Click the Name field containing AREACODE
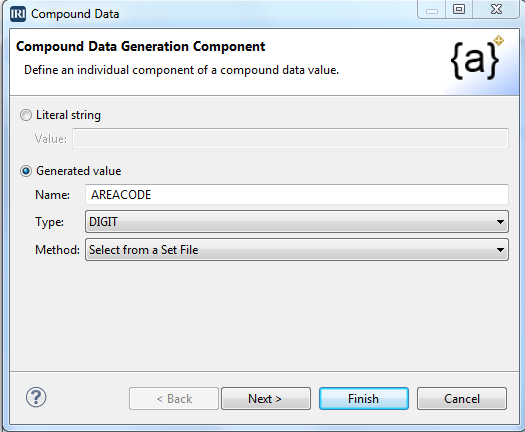This screenshot has width=525, height=432. [297, 195]
